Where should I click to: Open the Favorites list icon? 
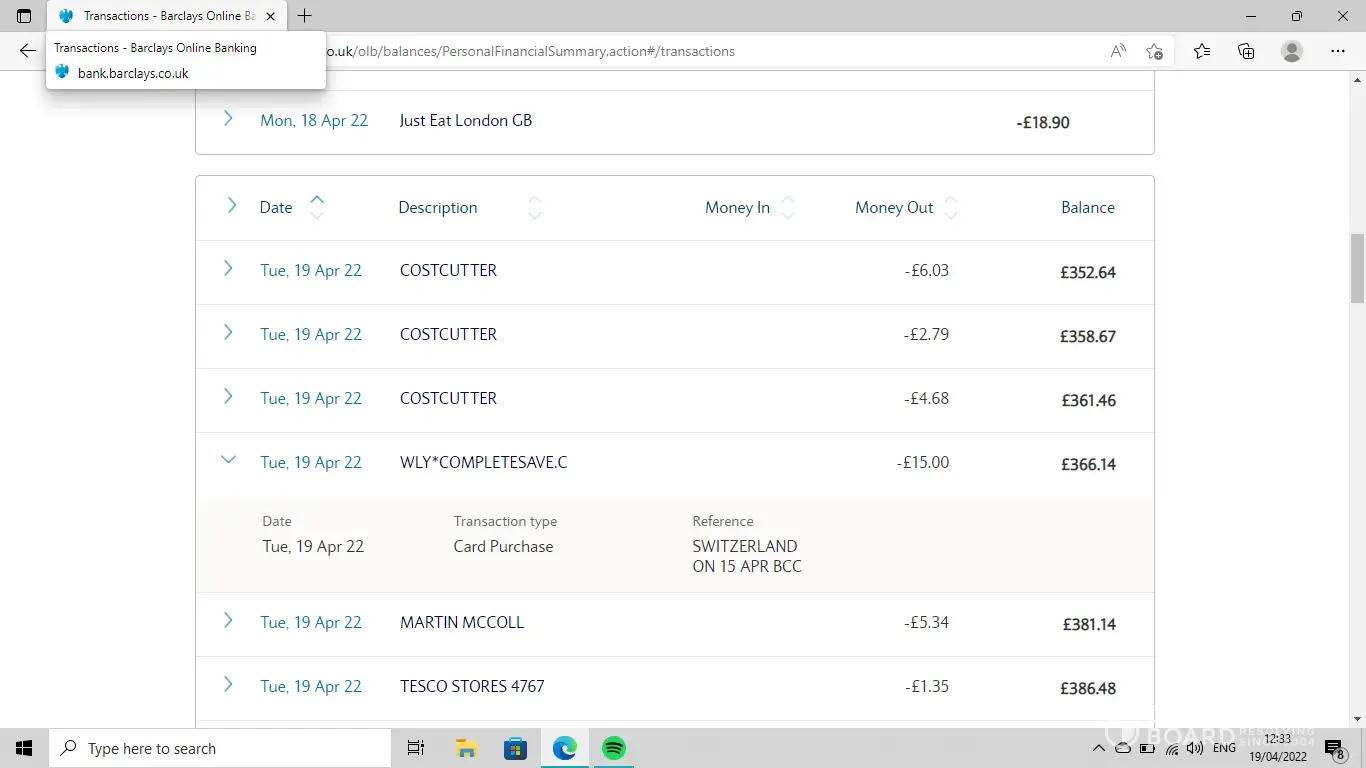point(1201,51)
